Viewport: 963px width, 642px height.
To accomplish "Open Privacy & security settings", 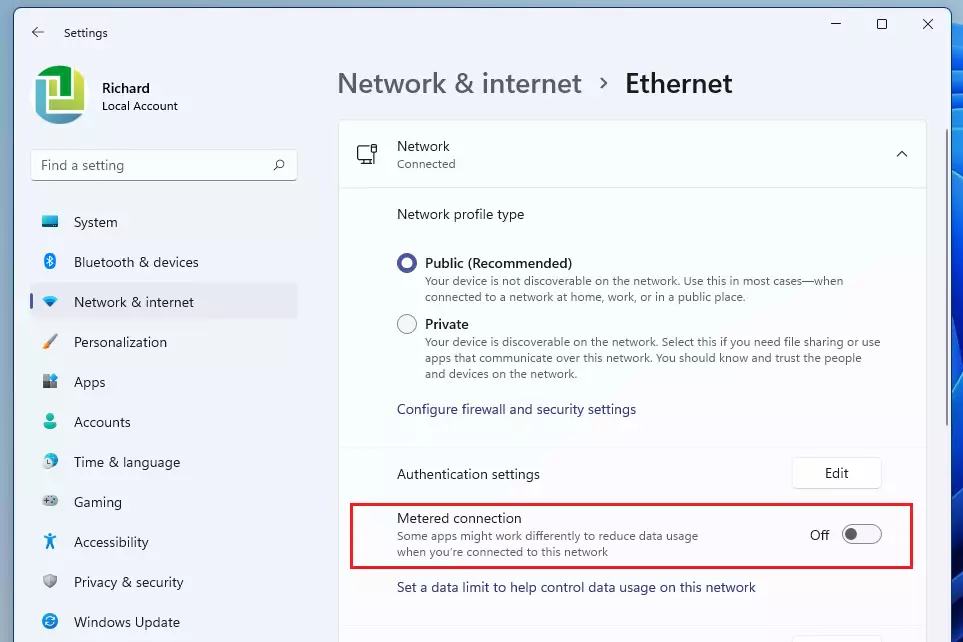I will [129, 582].
